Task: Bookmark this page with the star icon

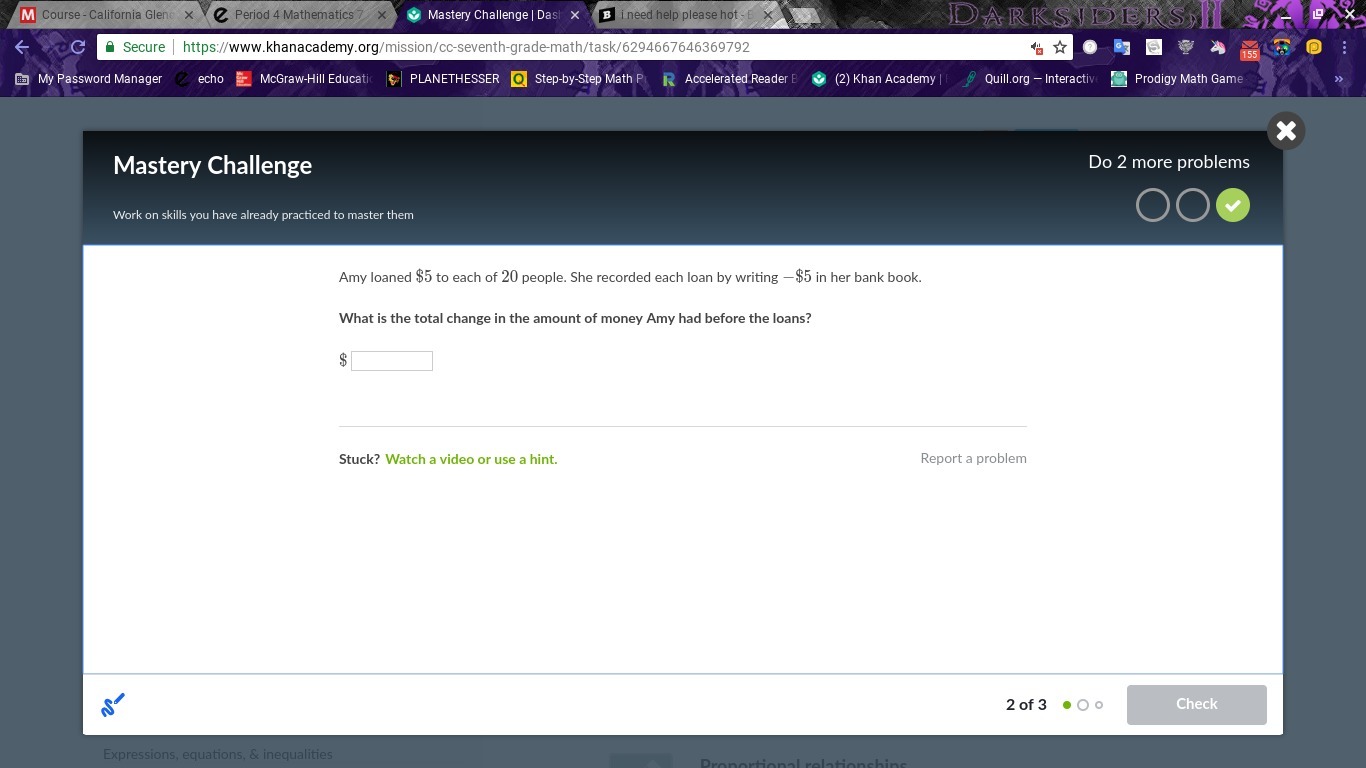Action: pos(1060,47)
